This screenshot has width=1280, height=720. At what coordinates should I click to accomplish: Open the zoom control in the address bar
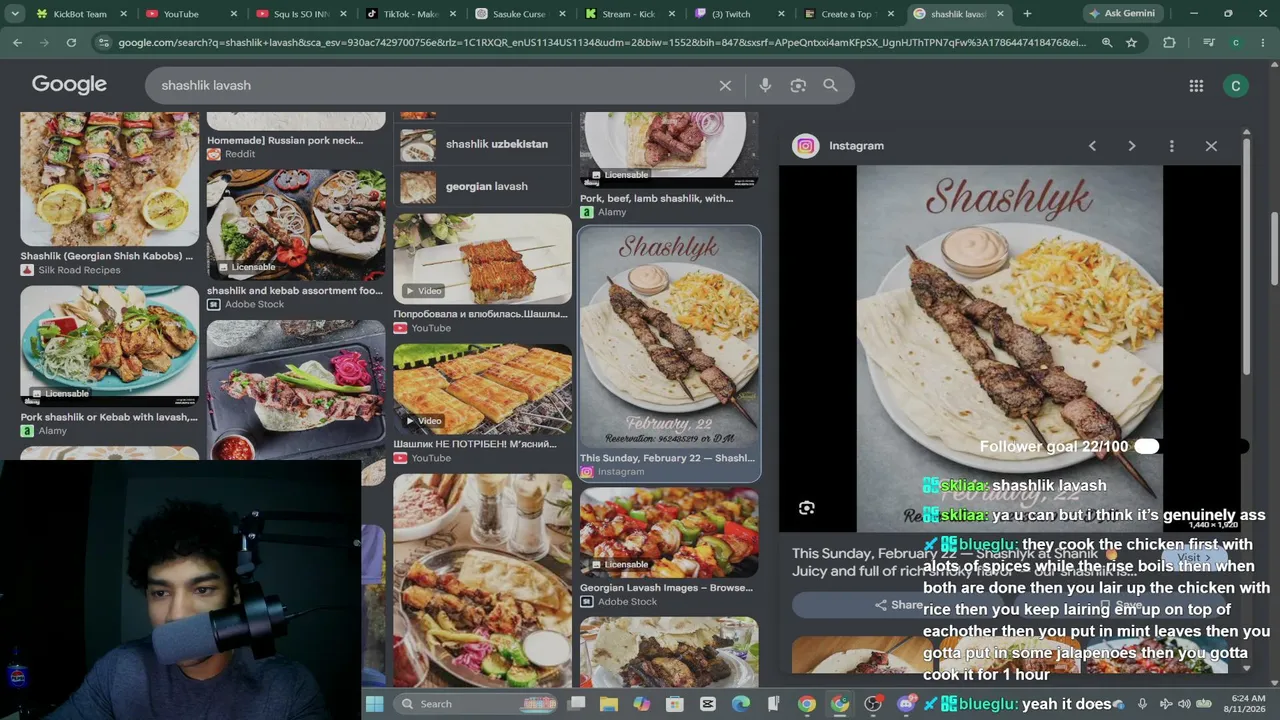point(1107,43)
